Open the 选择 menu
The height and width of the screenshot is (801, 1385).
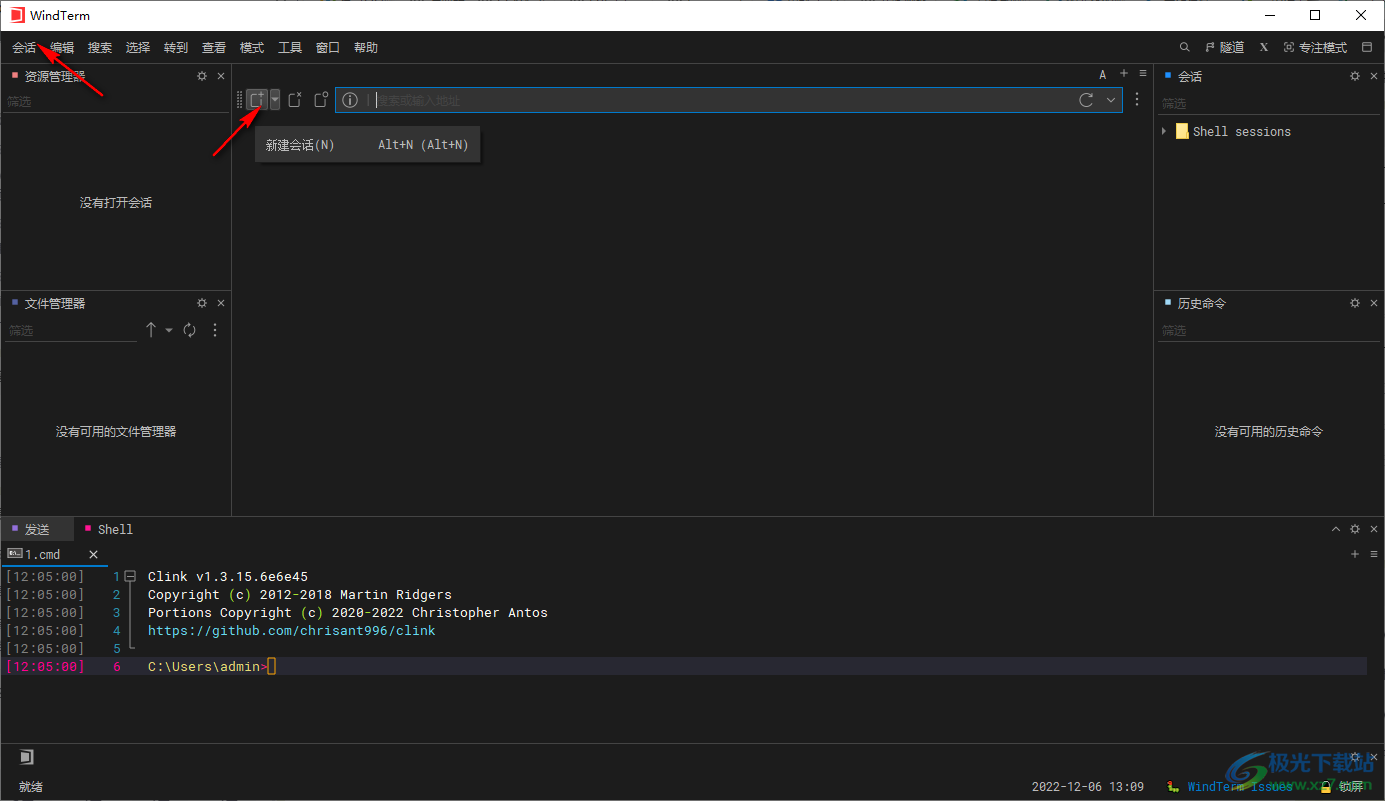click(x=138, y=48)
